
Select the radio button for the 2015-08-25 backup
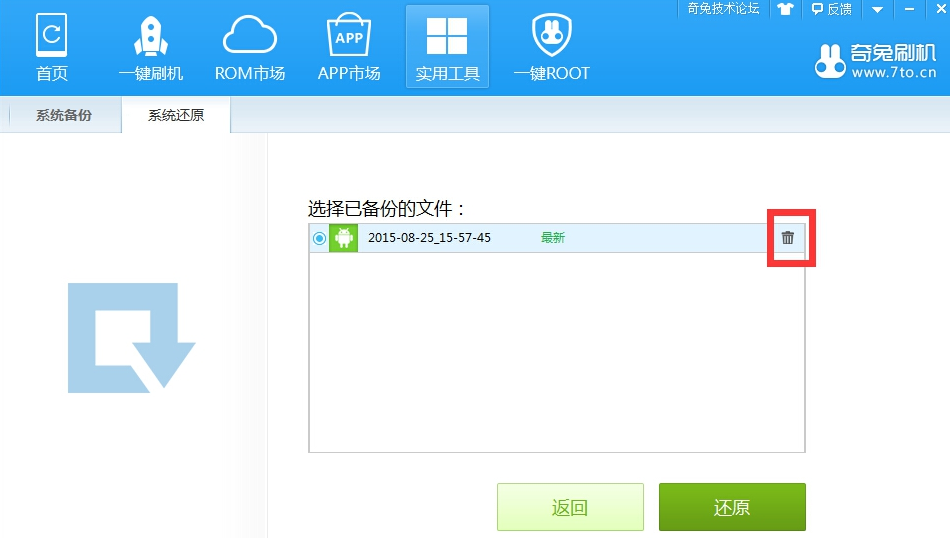319,238
